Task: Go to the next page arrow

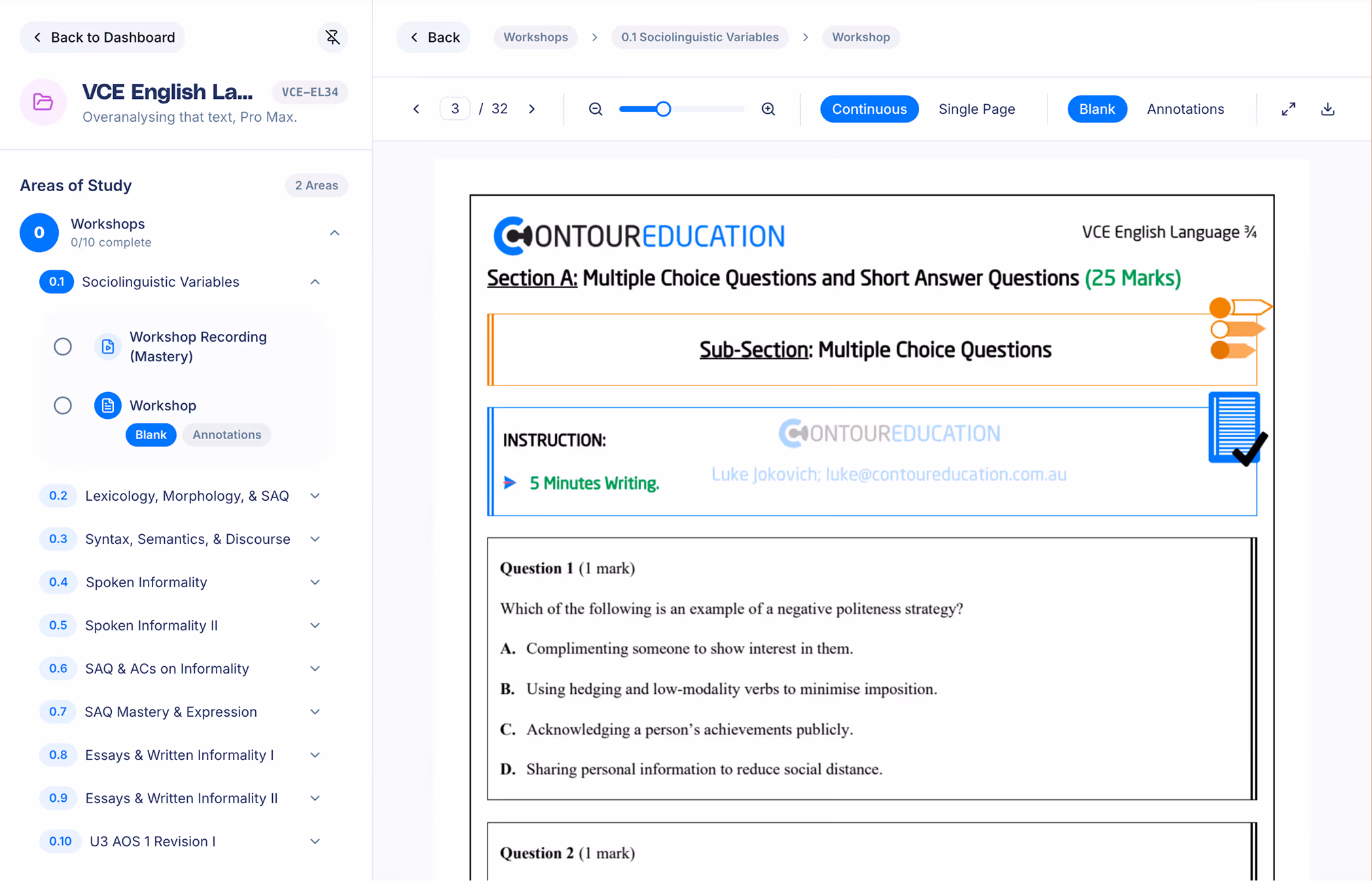Action: click(532, 109)
